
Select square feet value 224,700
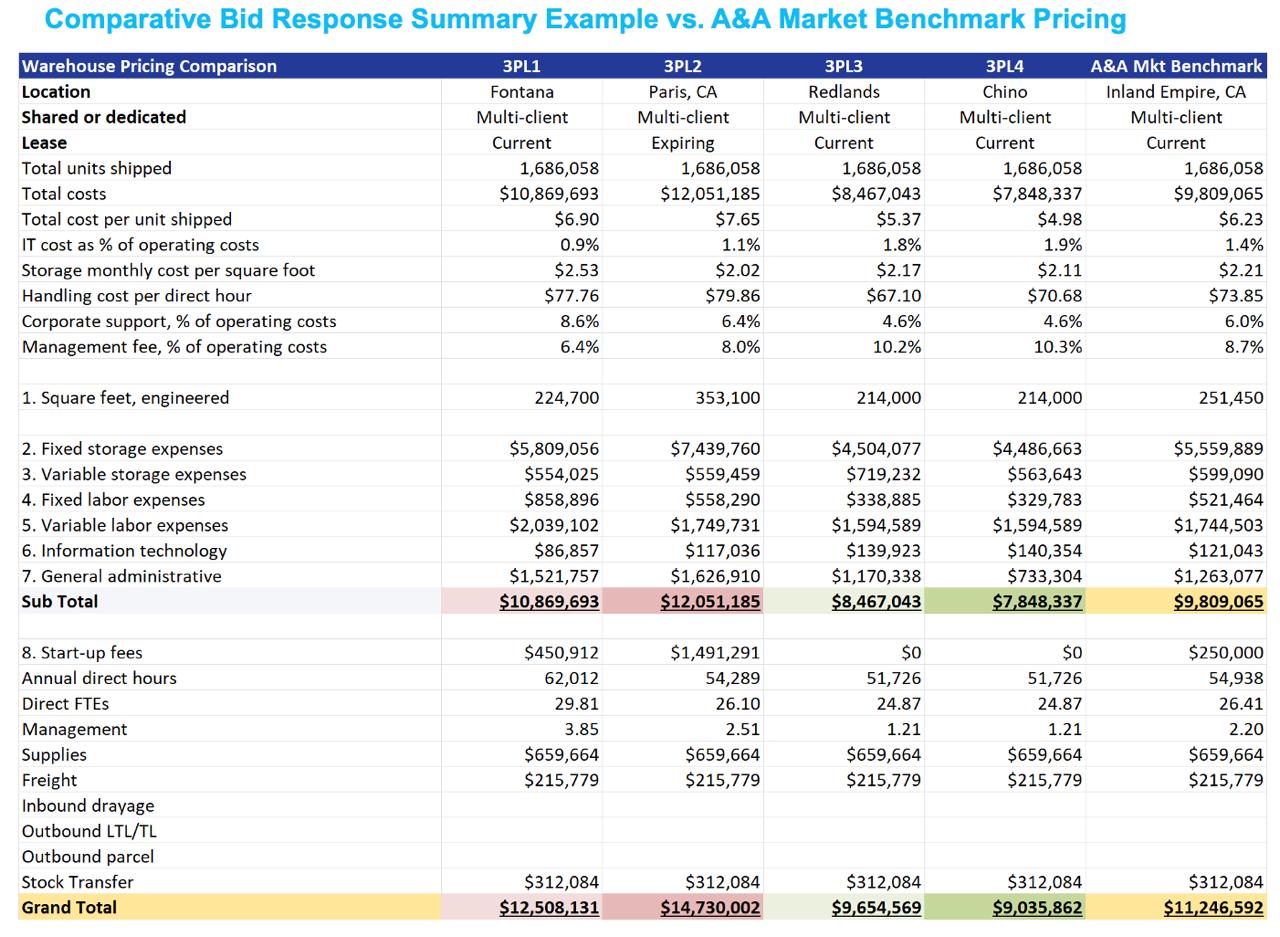tap(567, 398)
